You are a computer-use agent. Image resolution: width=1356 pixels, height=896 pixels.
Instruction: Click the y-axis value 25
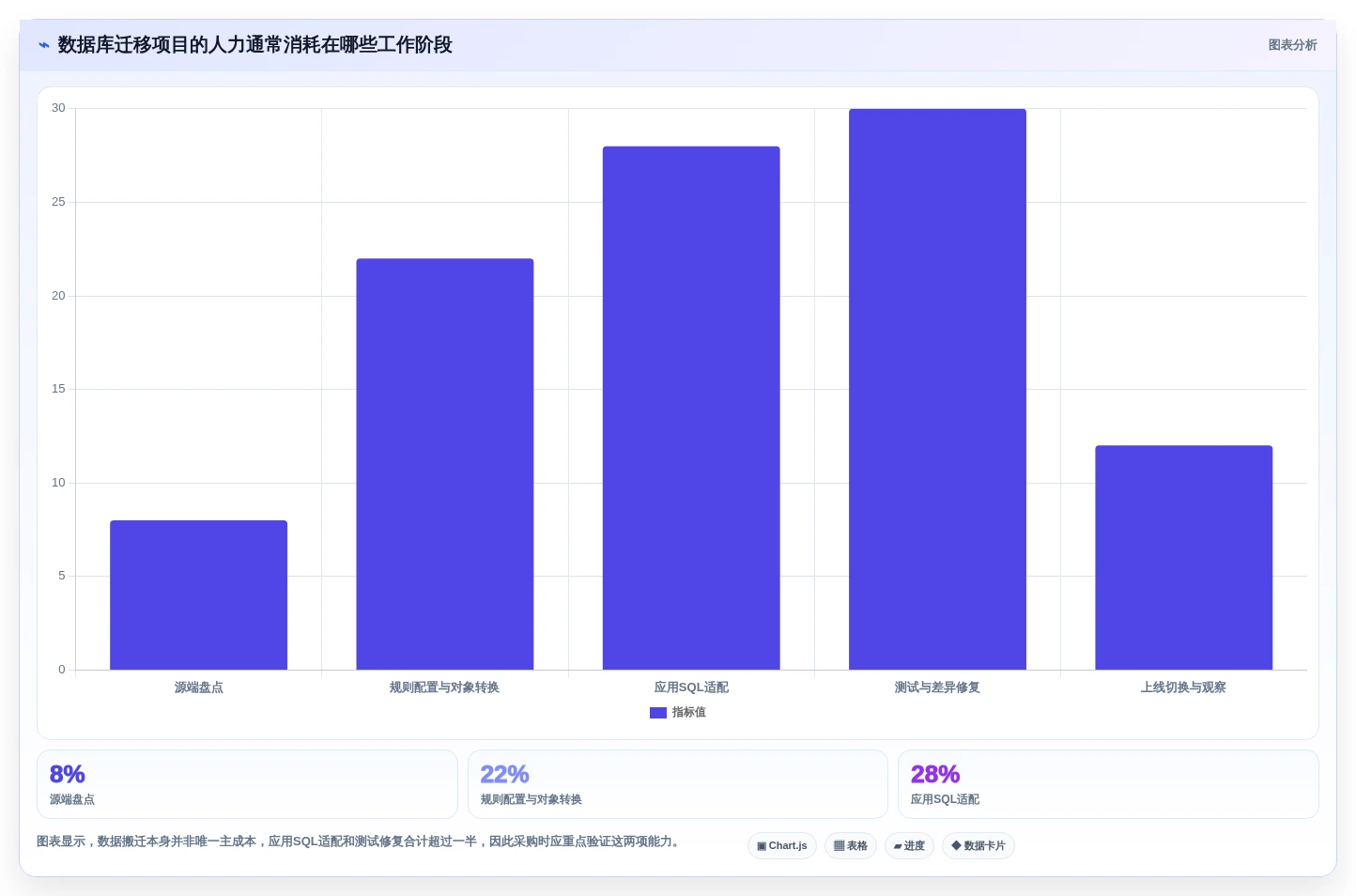(58, 202)
